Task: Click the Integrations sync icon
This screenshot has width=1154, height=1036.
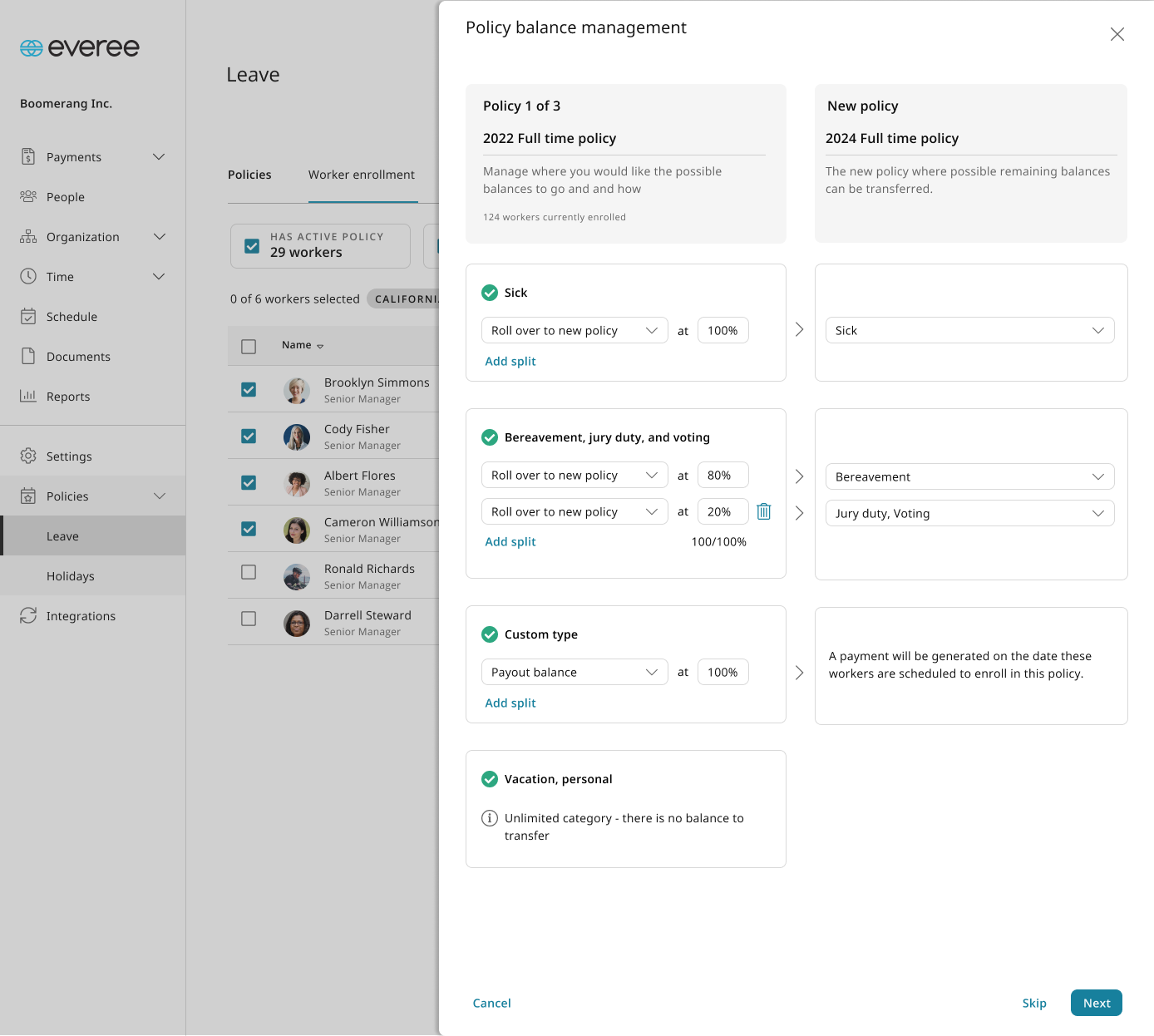Action: [28, 615]
